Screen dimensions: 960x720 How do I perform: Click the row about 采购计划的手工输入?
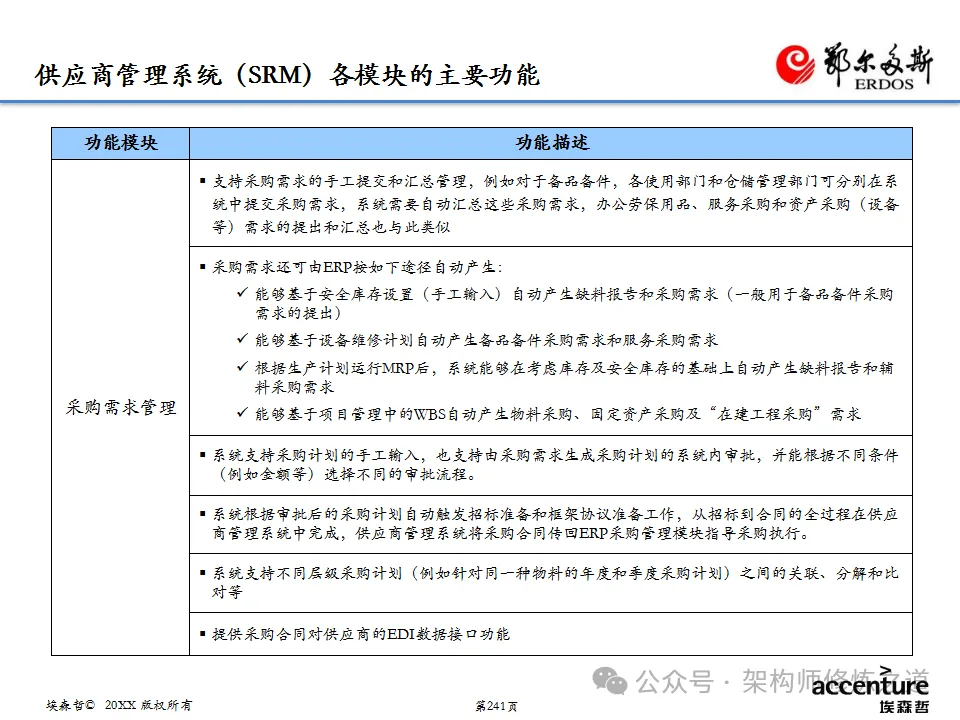[x=551, y=465]
